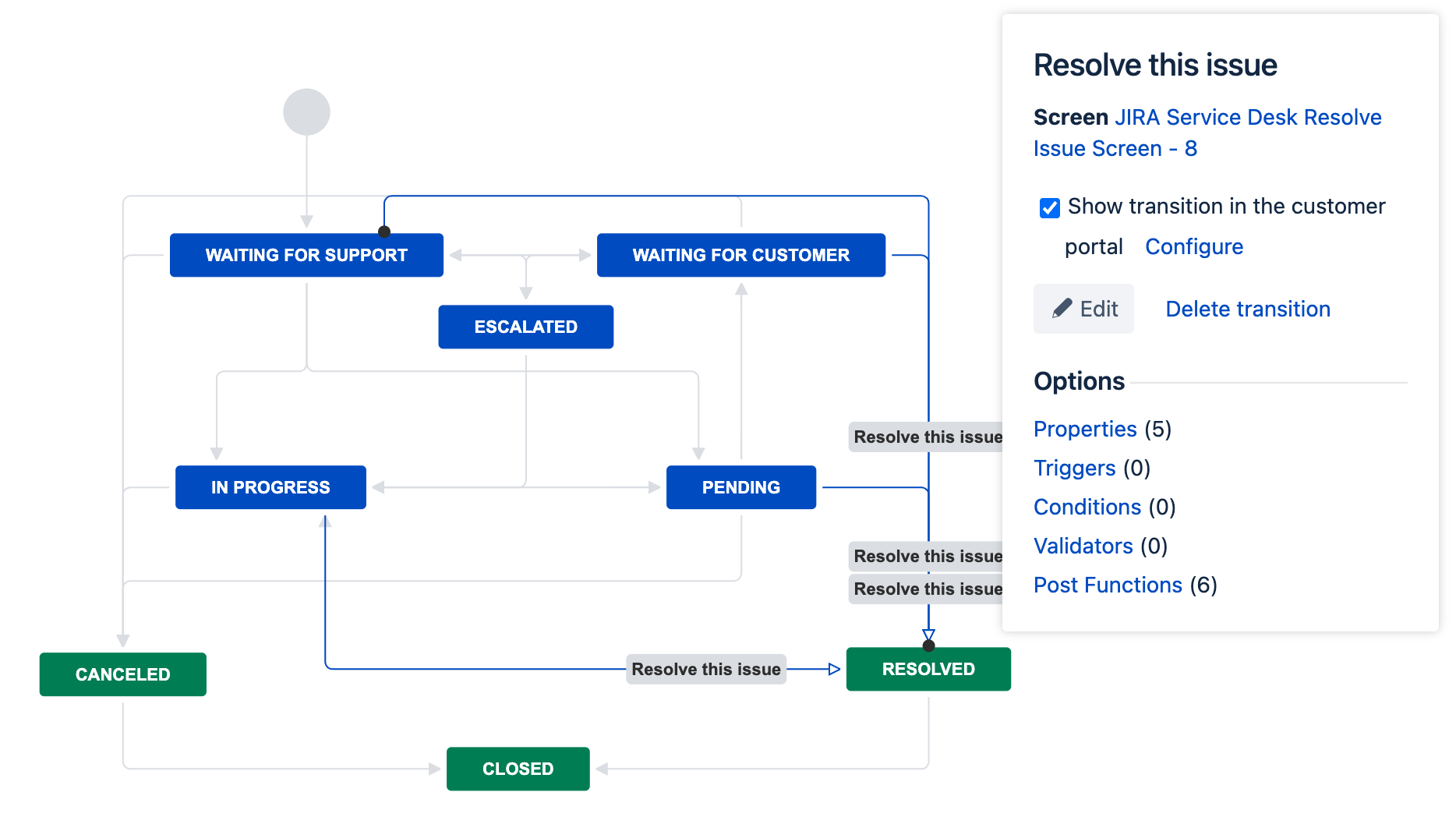
Task: Open Triggers (0) in Options
Action: [x=1075, y=468]
